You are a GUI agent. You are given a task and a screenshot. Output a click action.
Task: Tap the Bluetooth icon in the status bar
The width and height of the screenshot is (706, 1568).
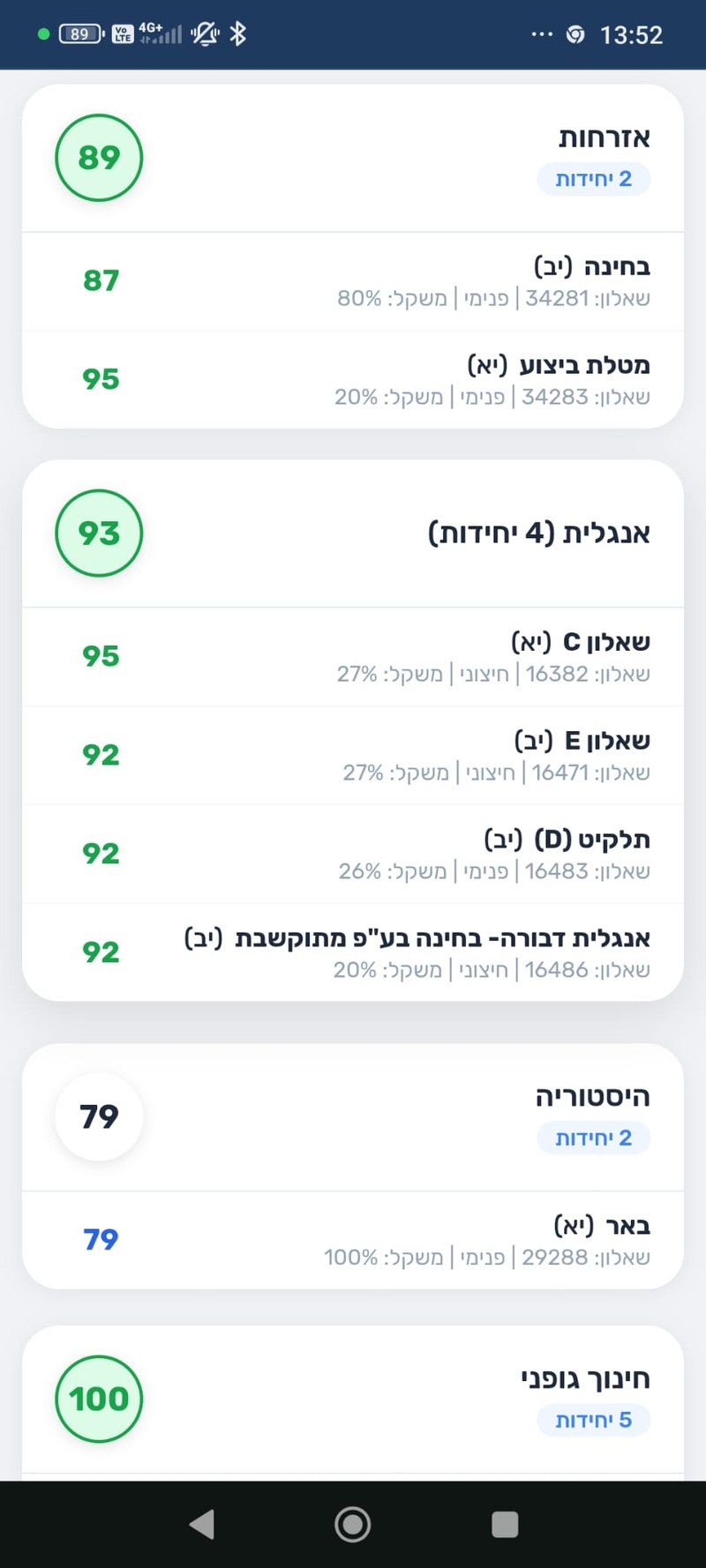(237, 34)
